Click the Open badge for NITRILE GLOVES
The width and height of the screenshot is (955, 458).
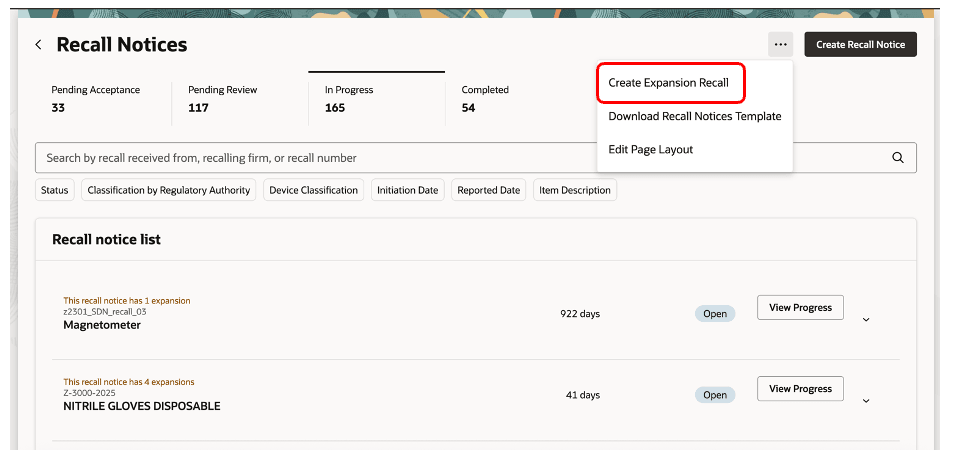tap(715, 395)
